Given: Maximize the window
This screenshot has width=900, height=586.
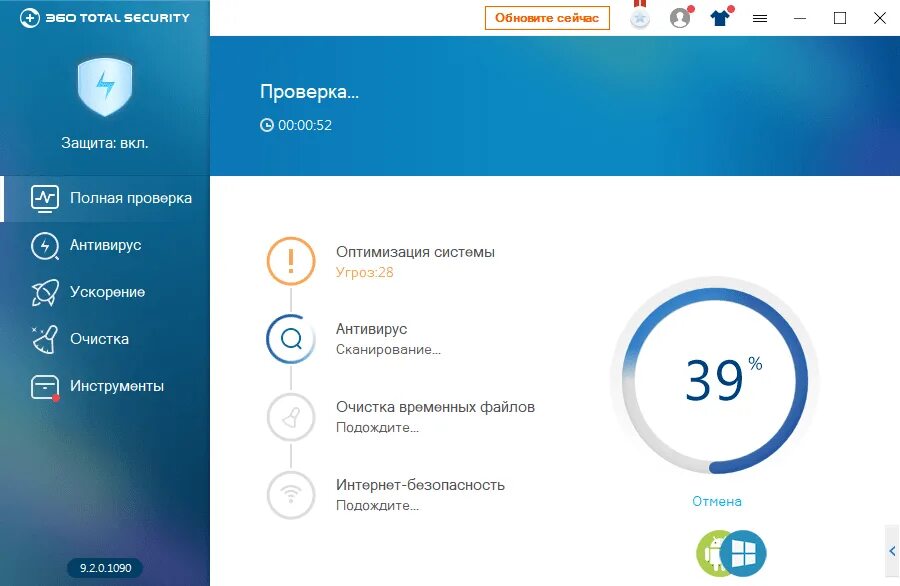Looking at the screenshot, I should (840, 18).
